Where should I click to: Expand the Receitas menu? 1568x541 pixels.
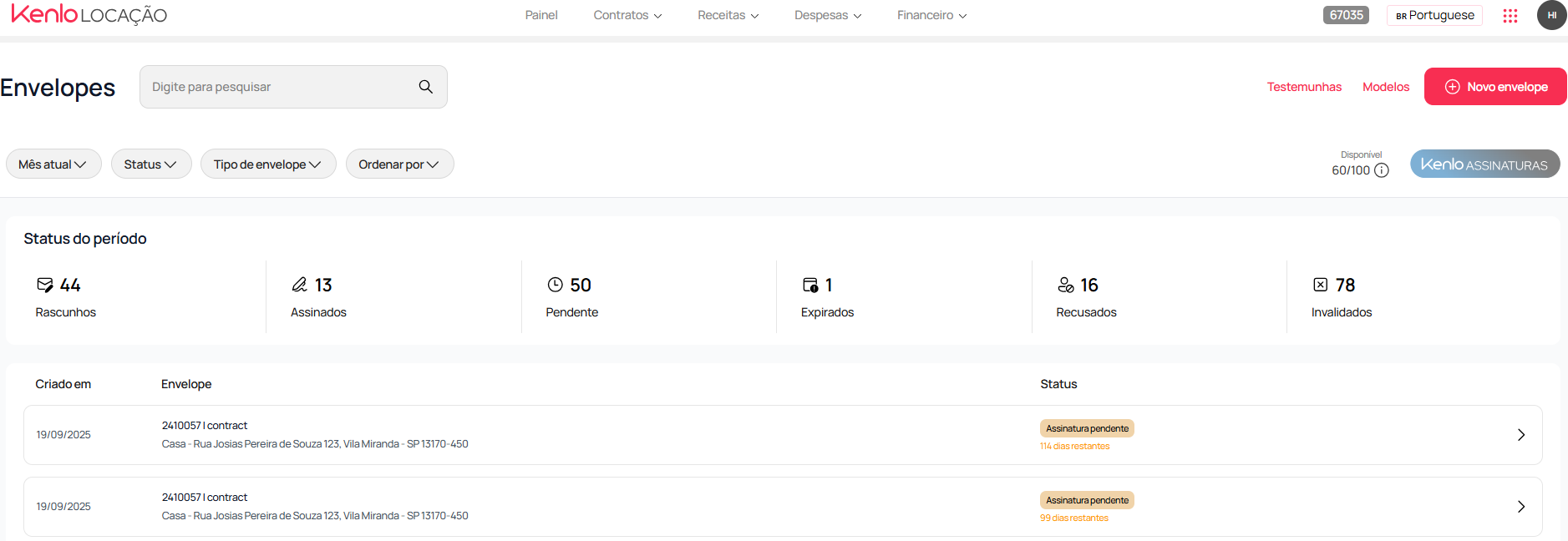click(728, 15)
